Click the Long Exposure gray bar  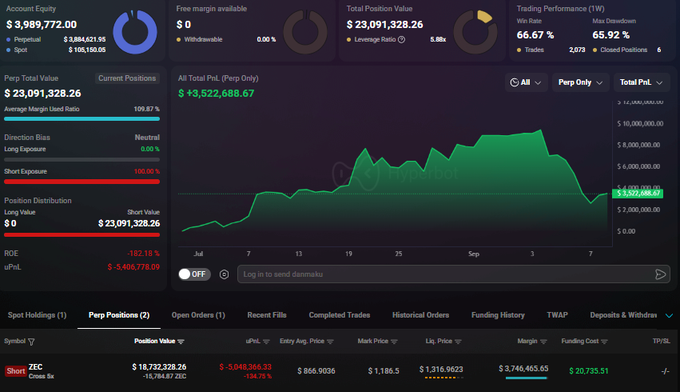82,159
